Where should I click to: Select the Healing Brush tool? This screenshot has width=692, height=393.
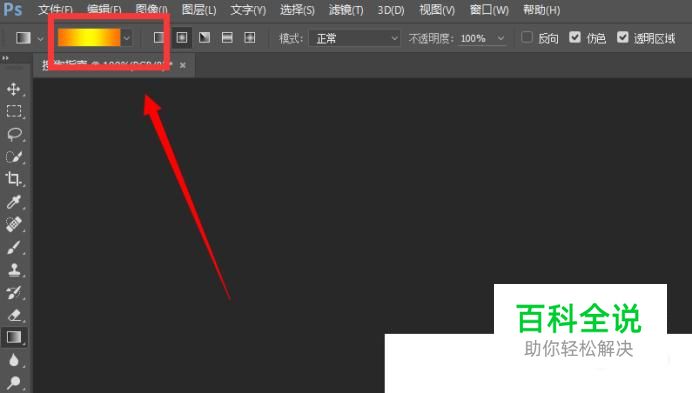click(x=14, y=224)
